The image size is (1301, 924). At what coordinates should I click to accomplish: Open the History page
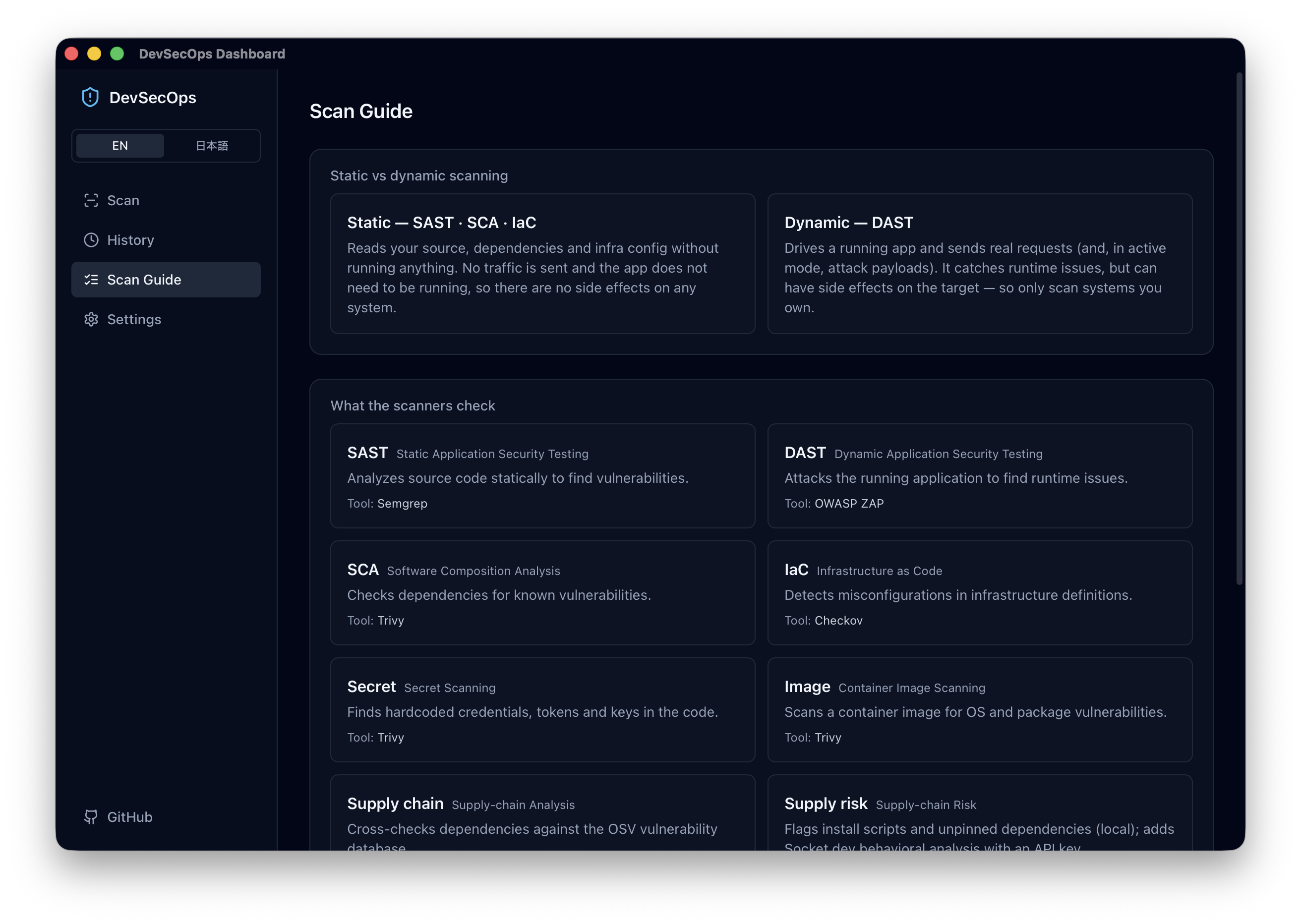pyautogui.click(x=166, y=240)
